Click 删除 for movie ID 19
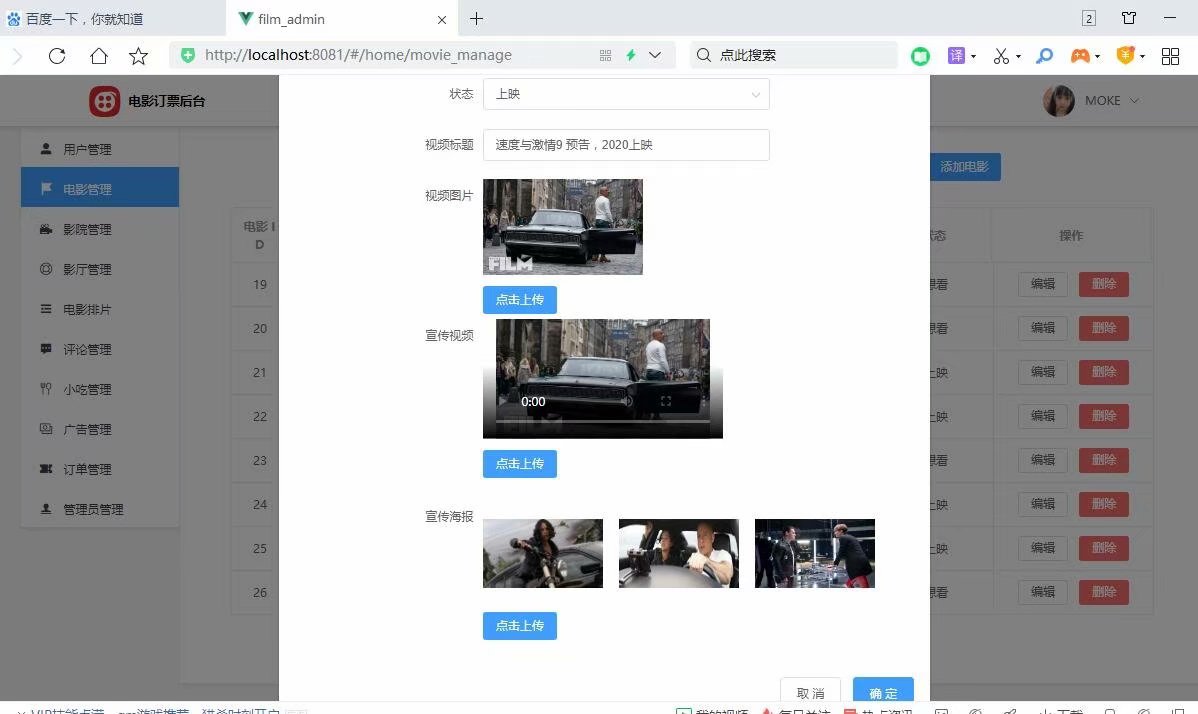Screen dimensions: 1198x714 point(1104,284)
